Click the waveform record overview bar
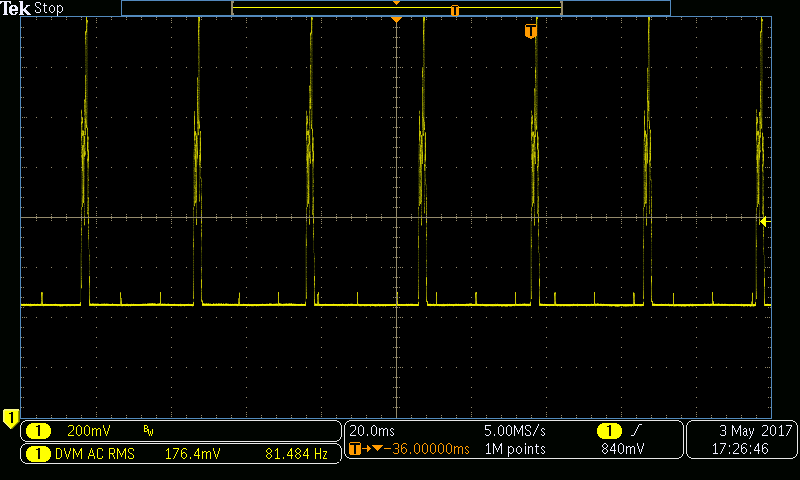 [396, 8]
